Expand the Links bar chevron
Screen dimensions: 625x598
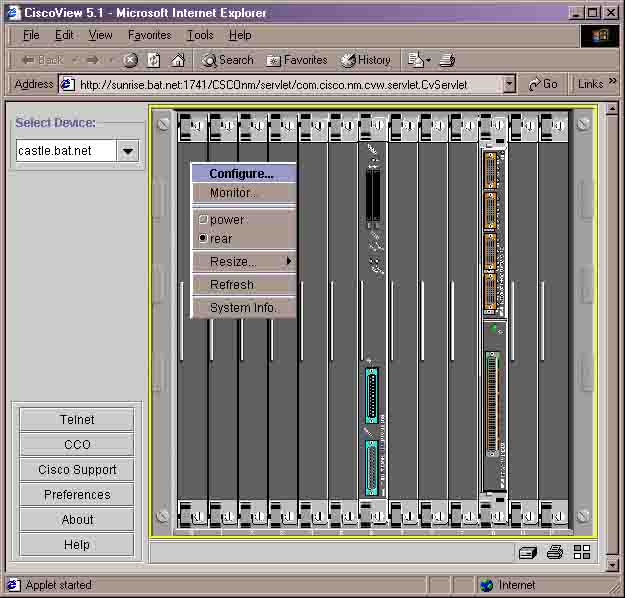point(613,81)
